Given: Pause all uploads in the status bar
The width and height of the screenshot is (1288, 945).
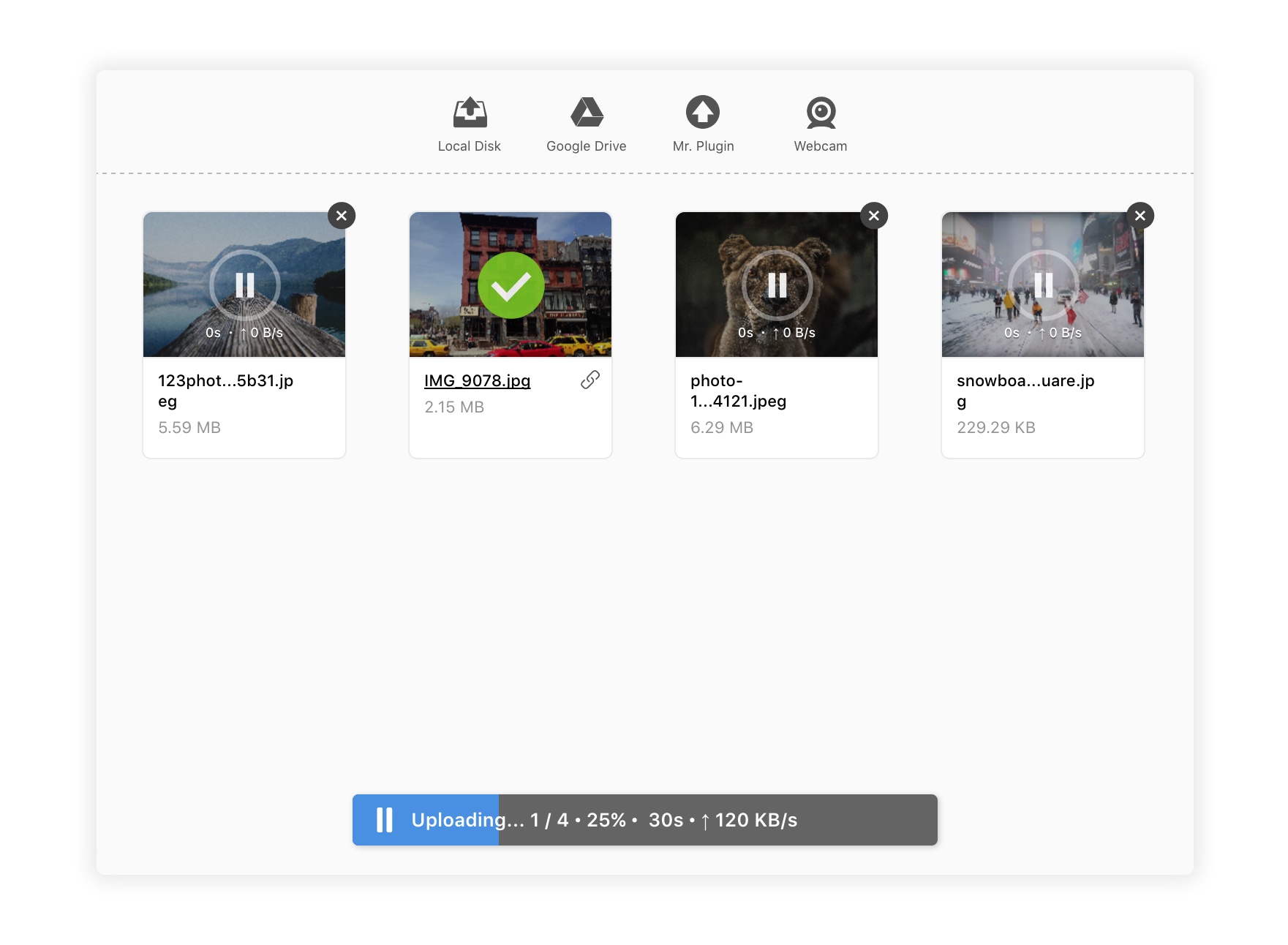Looking at the screenshot, I should tap(385, 820).
